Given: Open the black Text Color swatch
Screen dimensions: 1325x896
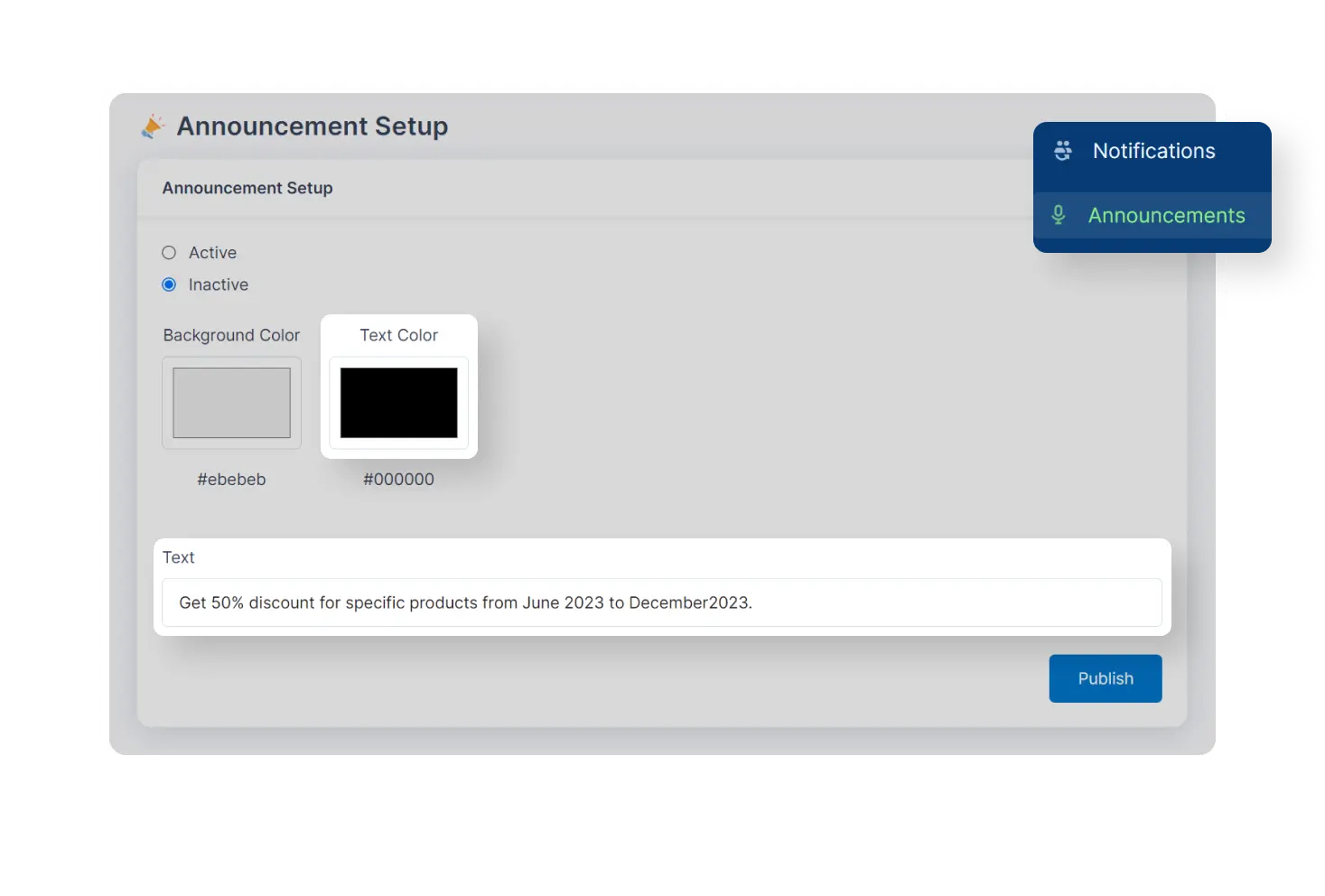Looking at the screenshot, I should 398,403.
